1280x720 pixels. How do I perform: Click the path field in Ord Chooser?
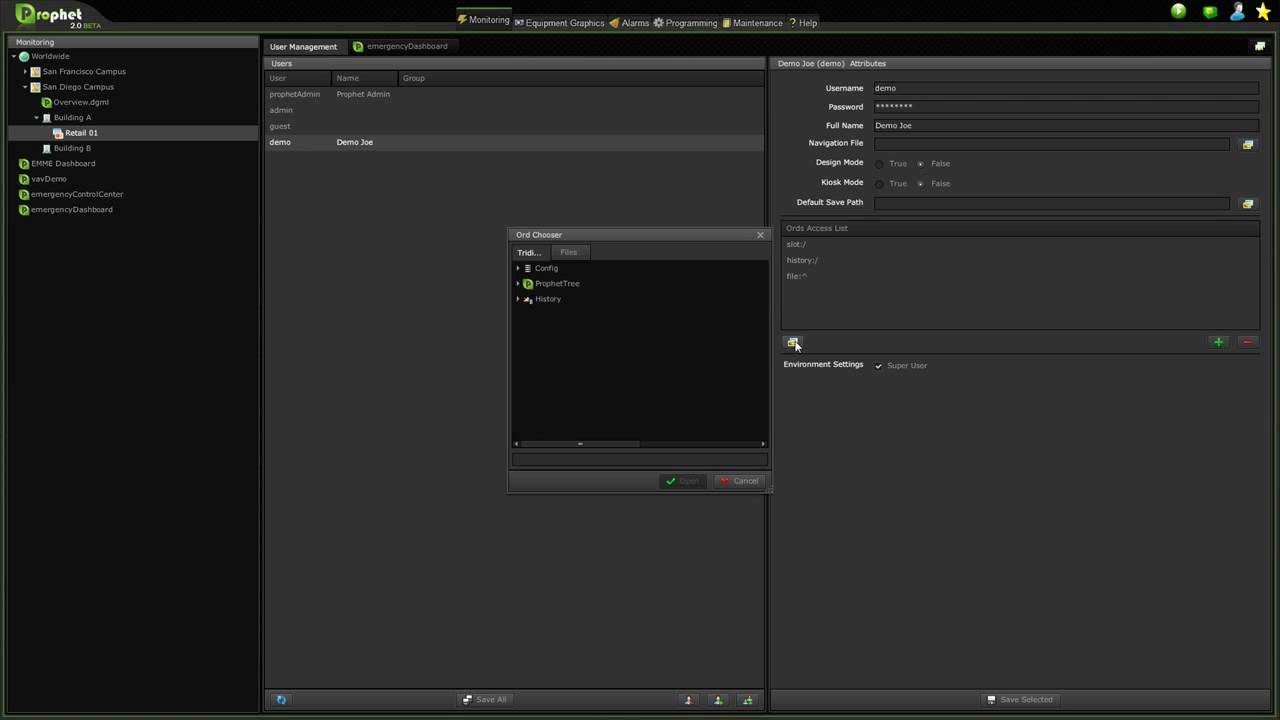[x=640, y=460]
